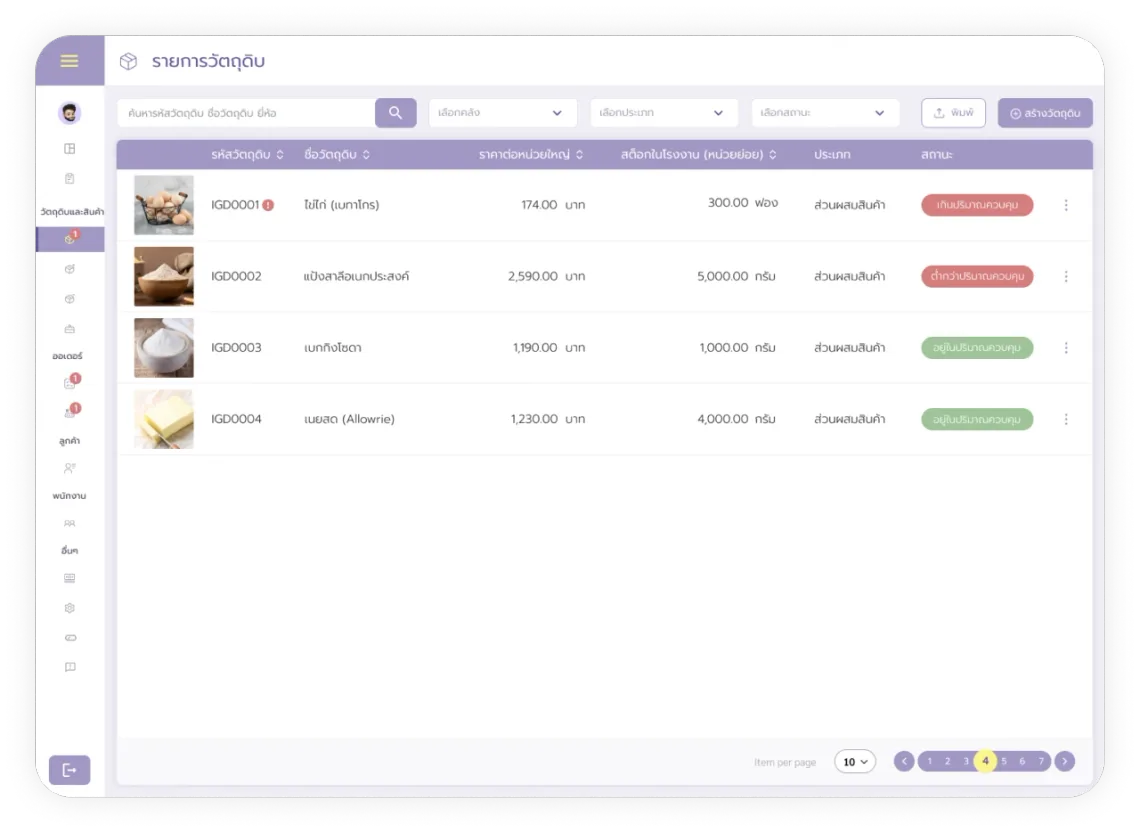Open the employees group icon under พนักงาน
The height and width of the screenshot is (833, 1140).
[70, 523]
